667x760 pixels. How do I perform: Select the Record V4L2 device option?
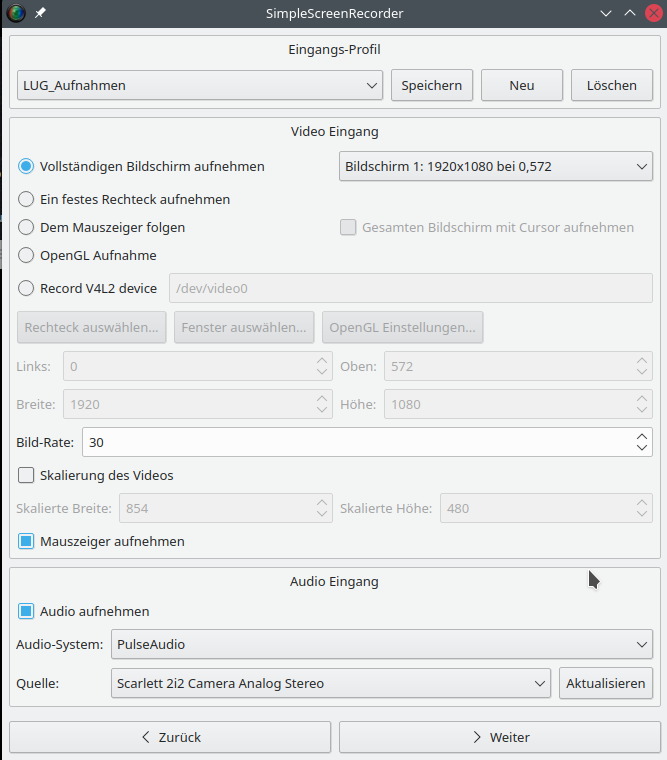click(x=27, y=288)
